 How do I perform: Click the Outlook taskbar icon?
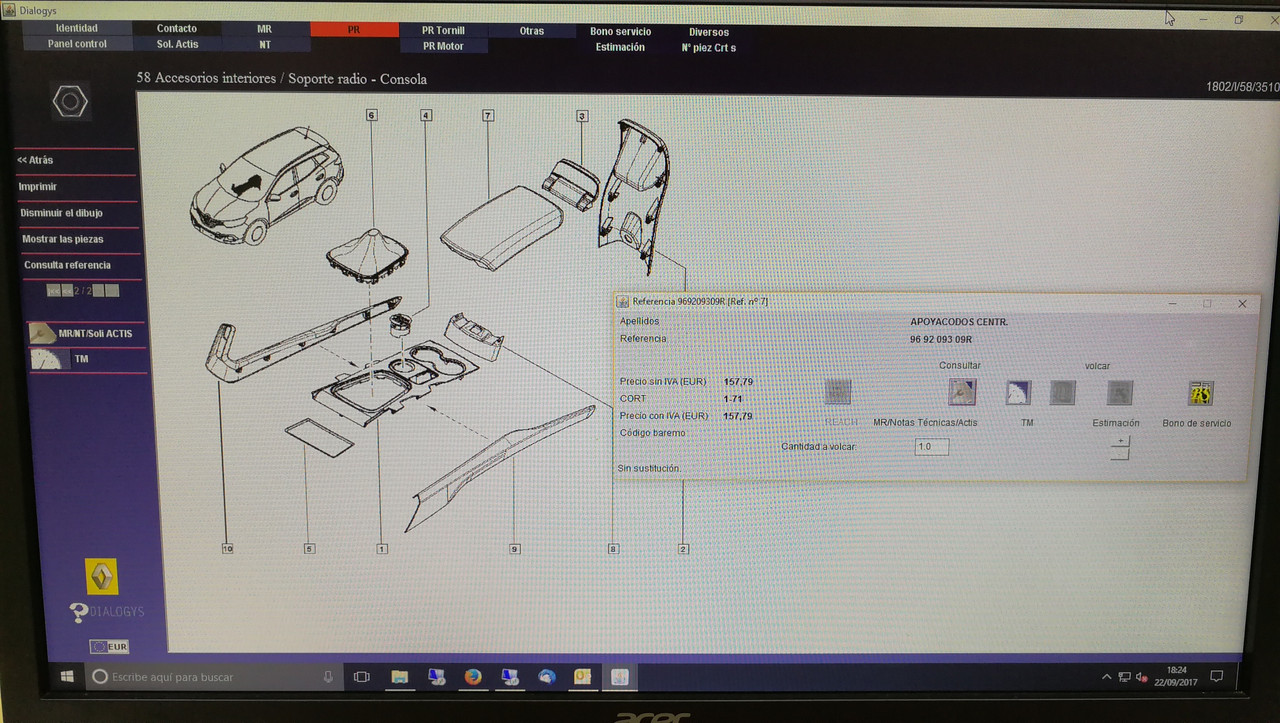(x=583, y=677)
